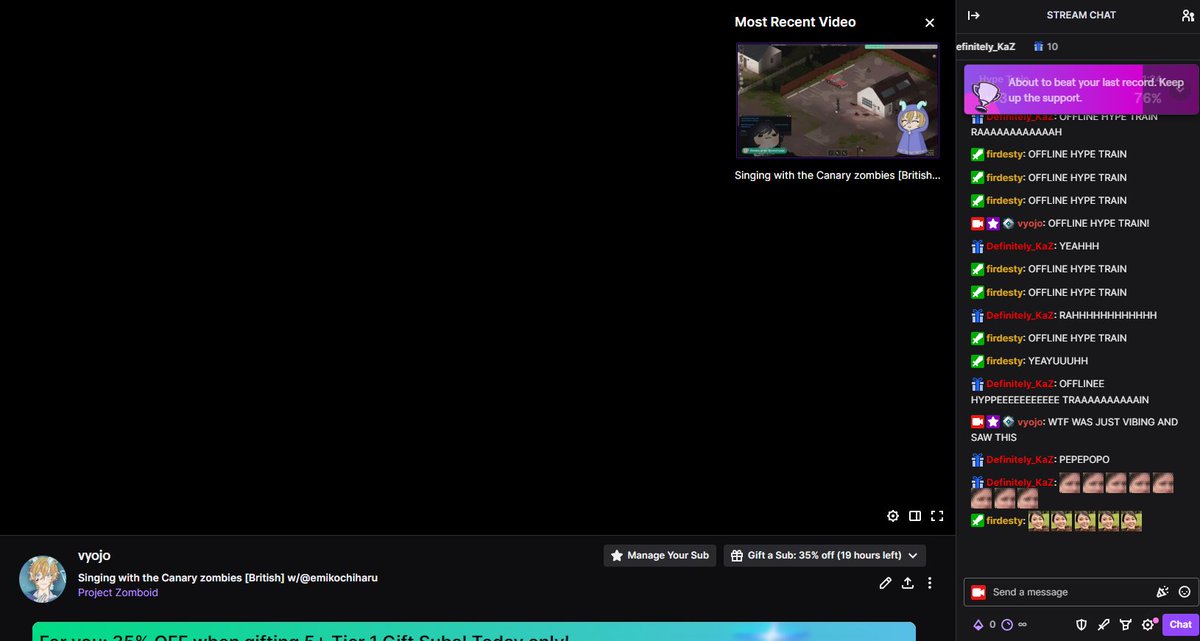Click the Most Recent Video title text
Viewport: 1200px width, 641px height.
(x=837, y=175)
